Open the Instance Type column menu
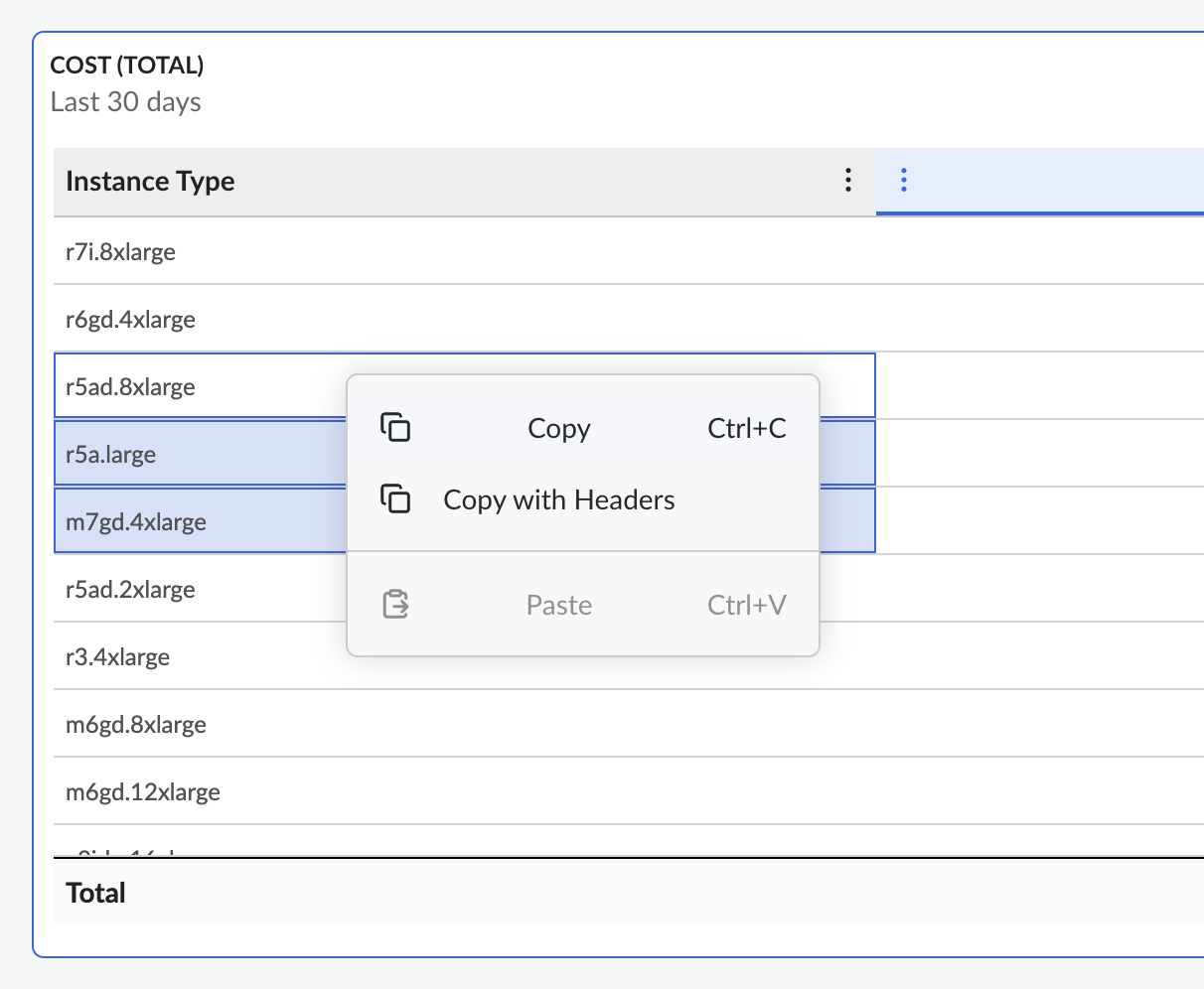 click(847, 180)
